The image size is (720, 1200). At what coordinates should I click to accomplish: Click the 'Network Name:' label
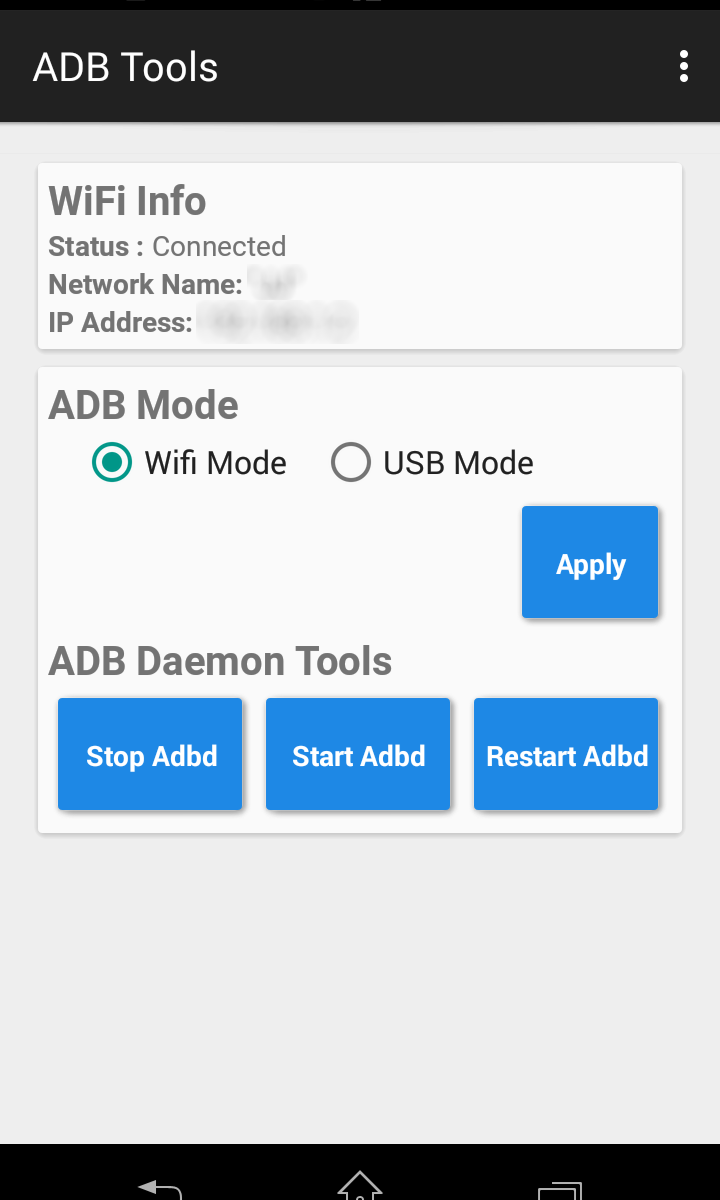pos(145,285)
